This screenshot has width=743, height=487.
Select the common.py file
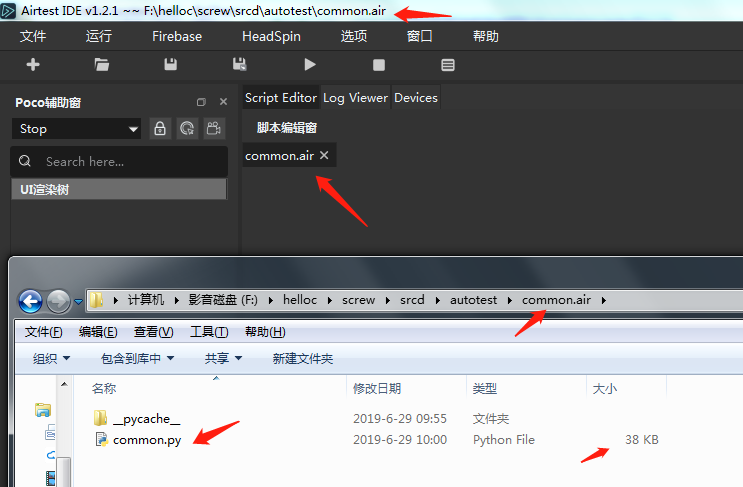coord(138,440)
